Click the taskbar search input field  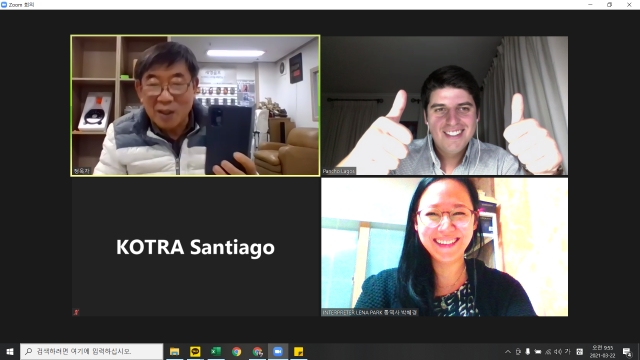point(92,351)
